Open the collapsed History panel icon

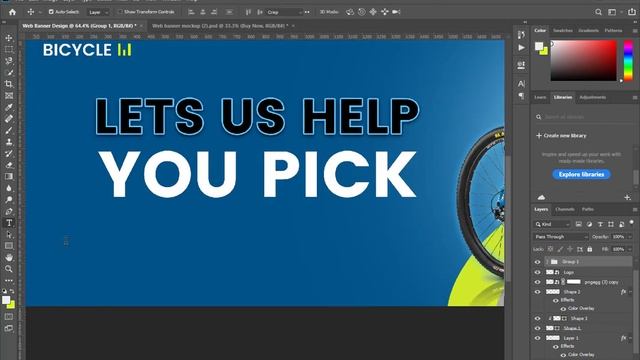point(521,35)
